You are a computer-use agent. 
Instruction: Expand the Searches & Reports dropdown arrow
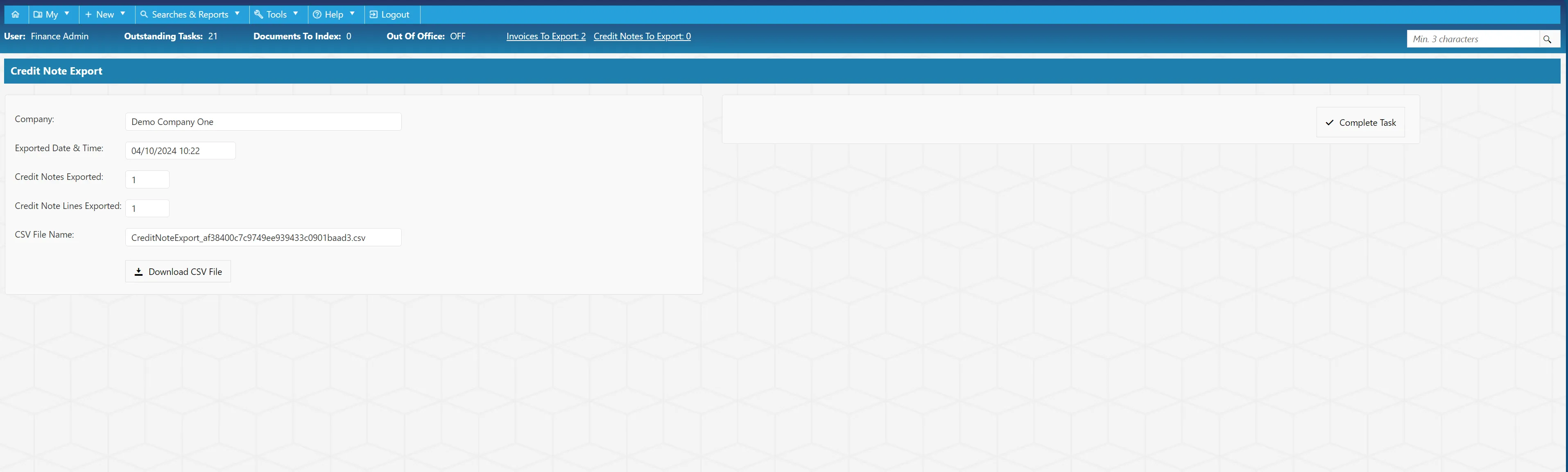click(238, 14)
